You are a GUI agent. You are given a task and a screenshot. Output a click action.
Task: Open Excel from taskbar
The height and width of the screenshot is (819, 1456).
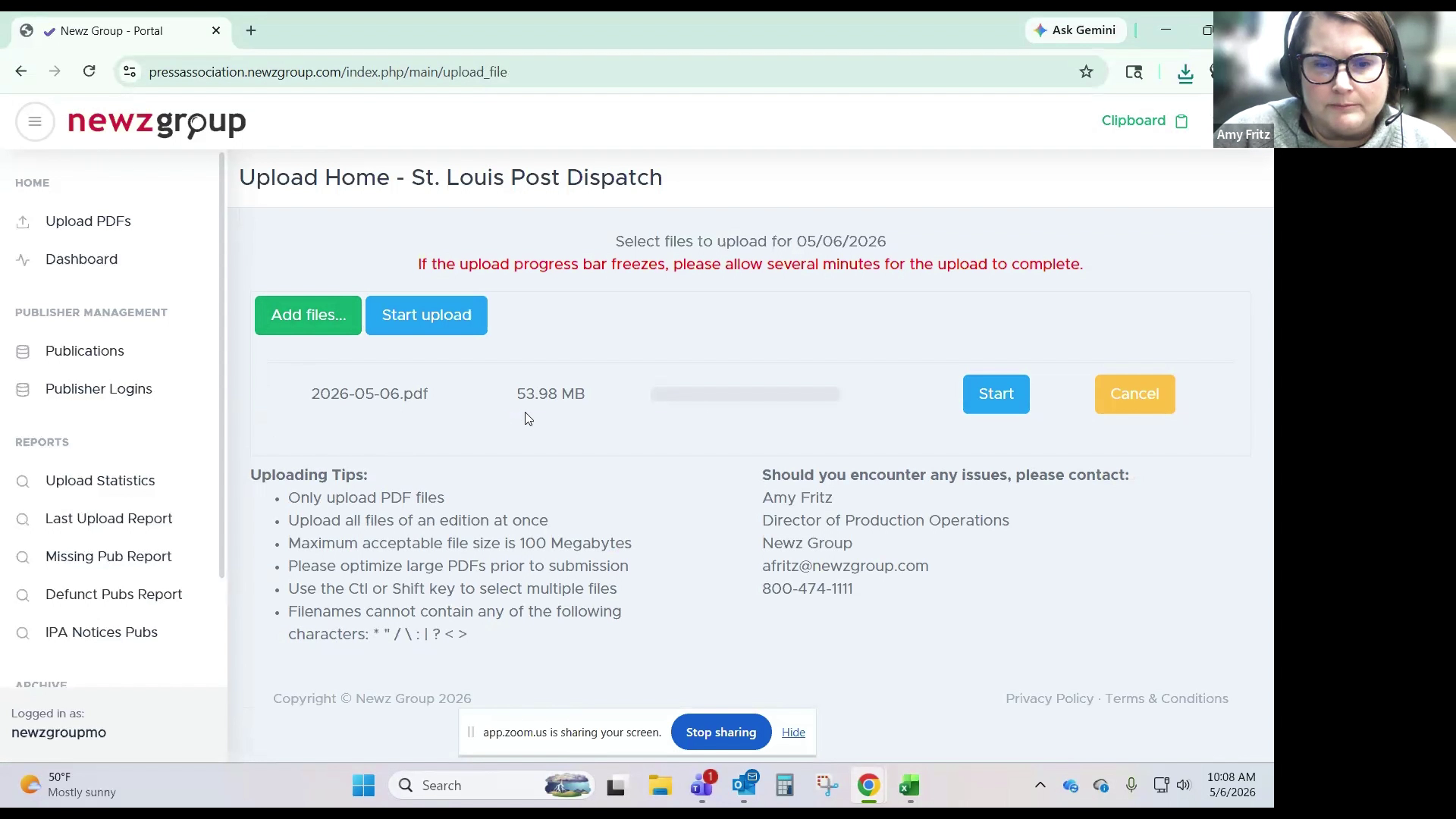[x=909, y=786]
